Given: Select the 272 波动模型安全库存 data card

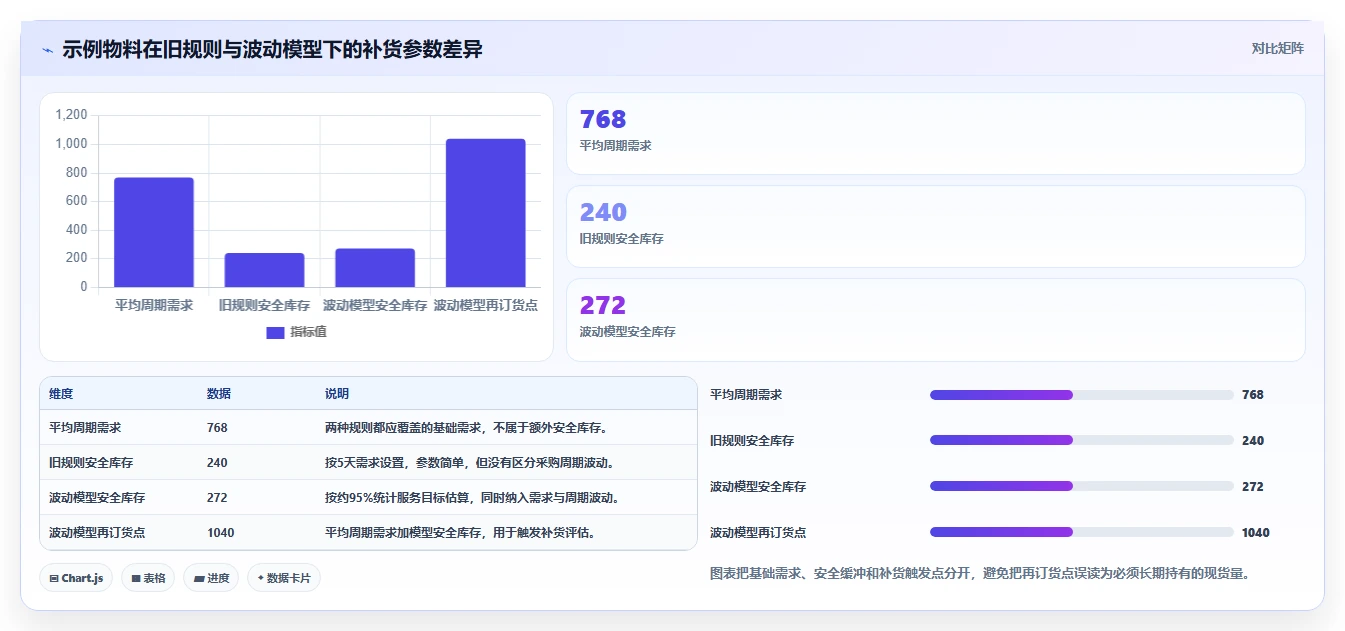Looking at the screenshot, I should click(936, 320).
